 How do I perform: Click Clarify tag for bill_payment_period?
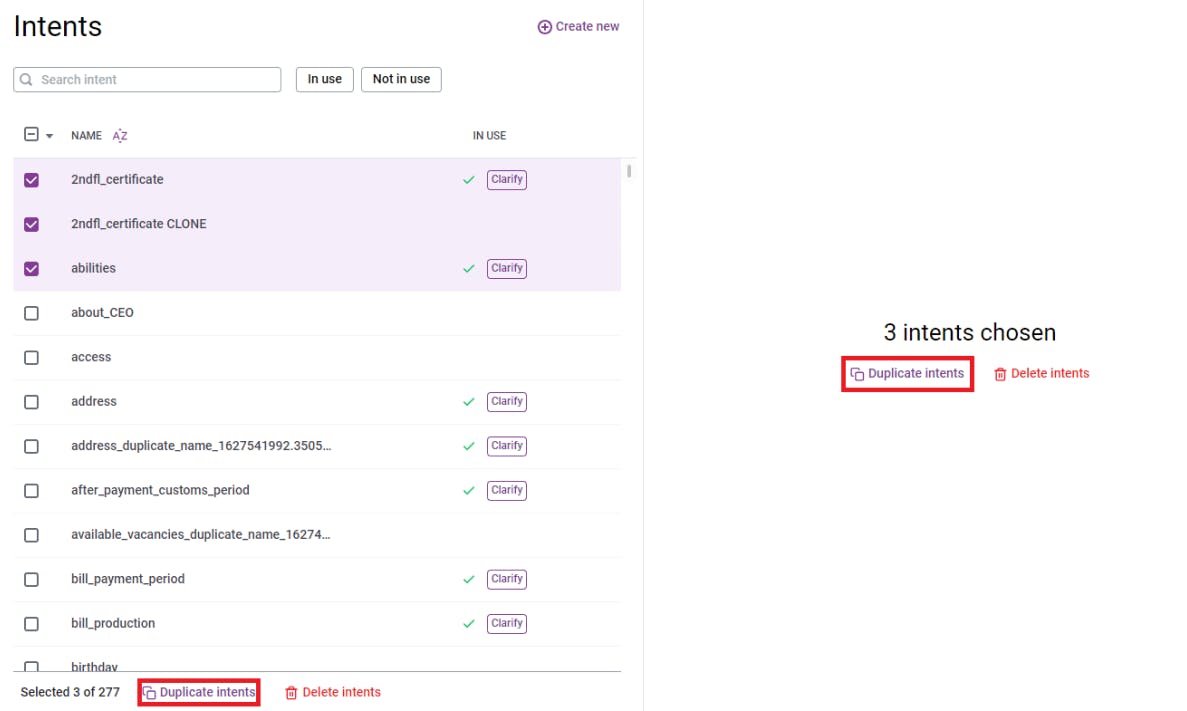coord(506,578)
